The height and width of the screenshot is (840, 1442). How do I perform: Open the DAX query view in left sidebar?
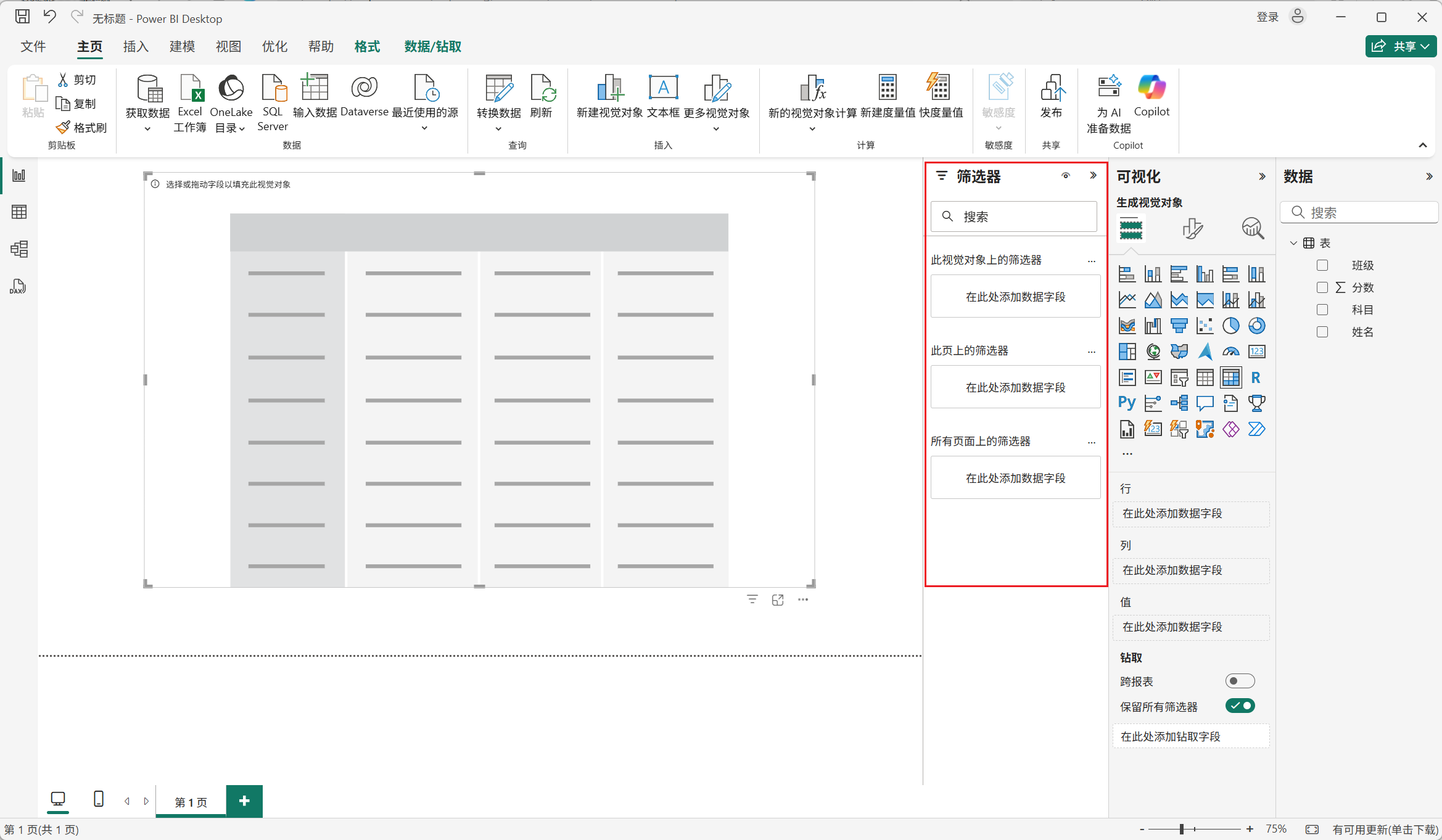coord(19,287)
